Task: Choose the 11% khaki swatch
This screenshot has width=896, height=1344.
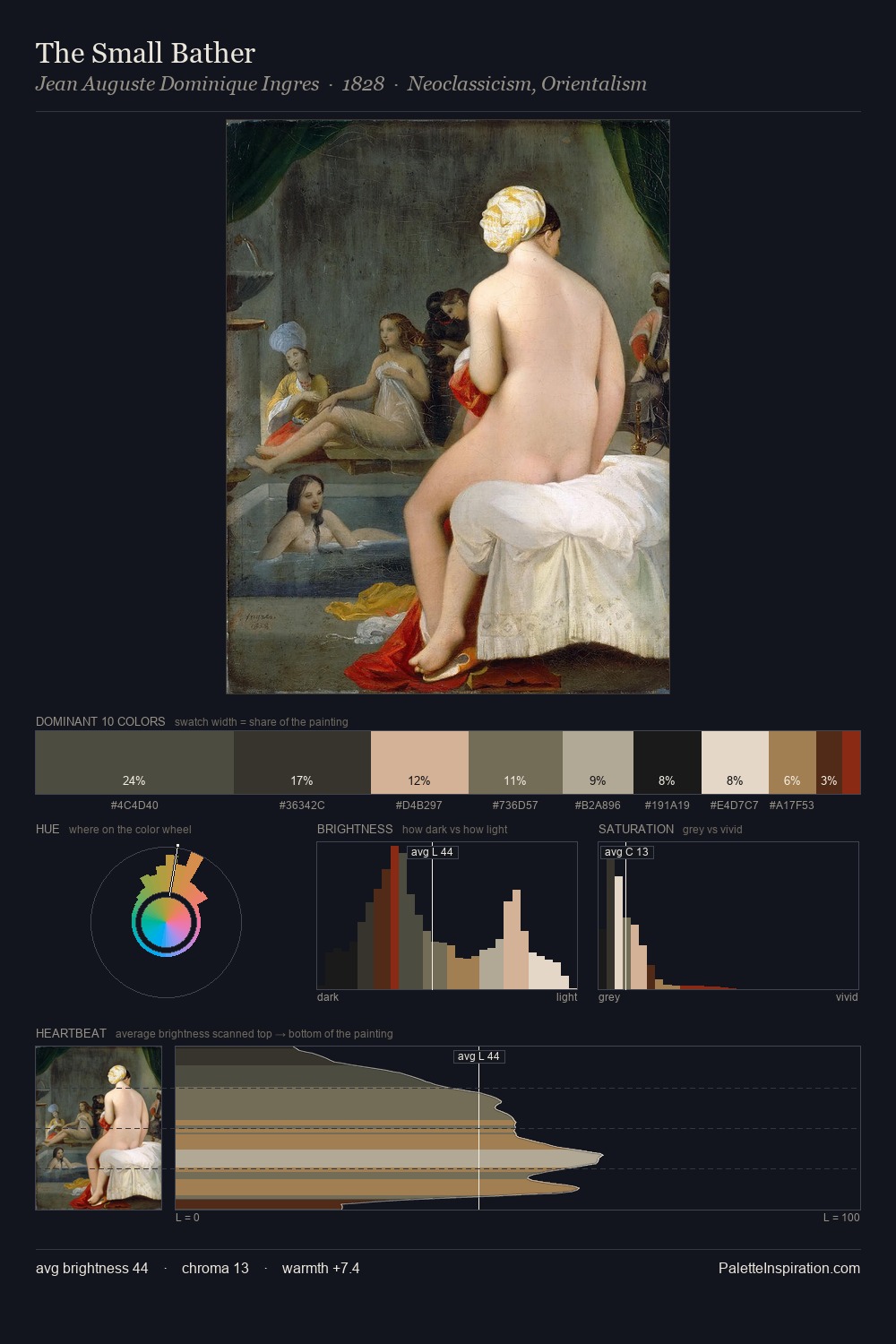Action: coord(515,762)
